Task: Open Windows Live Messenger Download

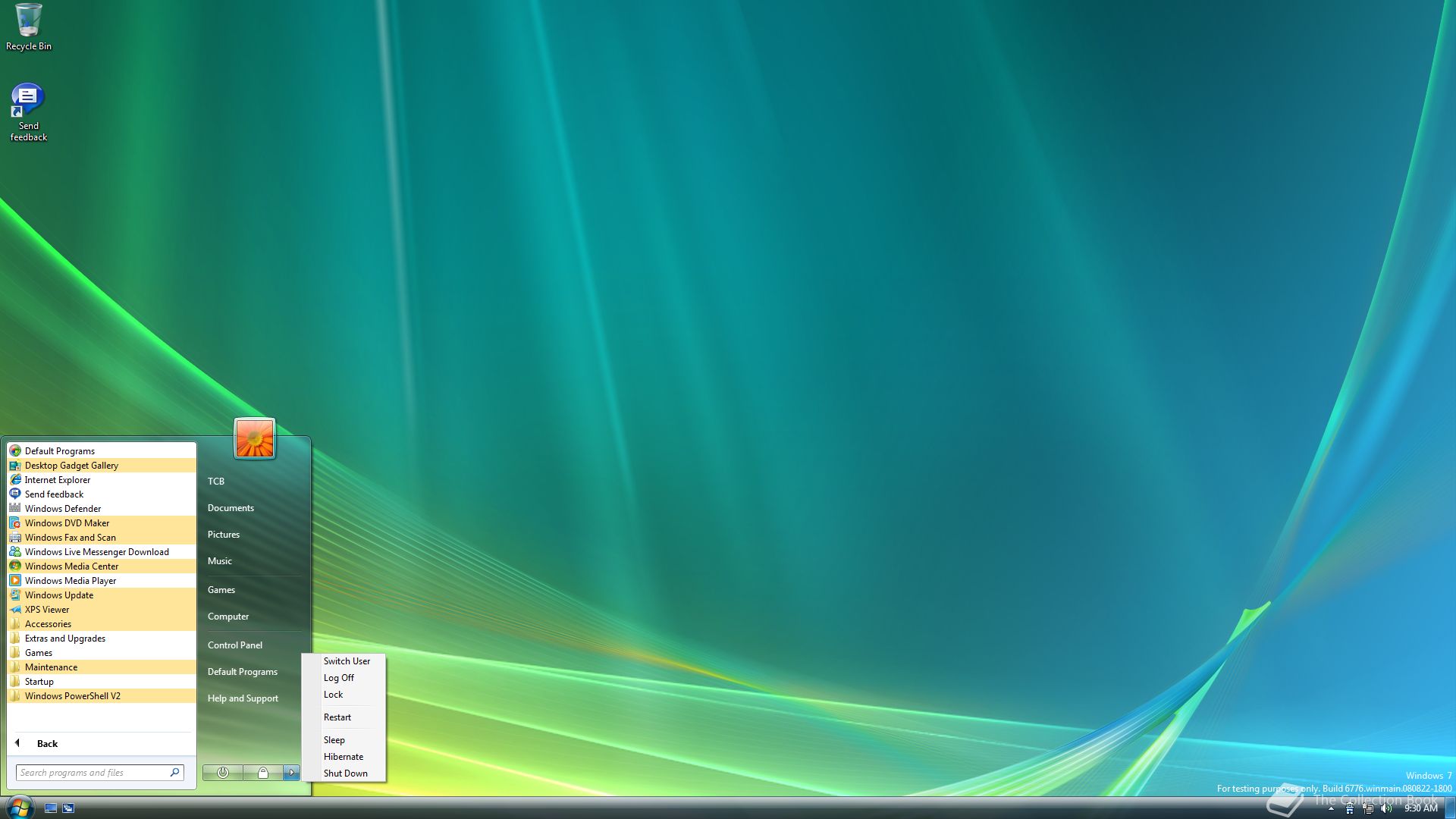Action: click(x=102, y=552)
